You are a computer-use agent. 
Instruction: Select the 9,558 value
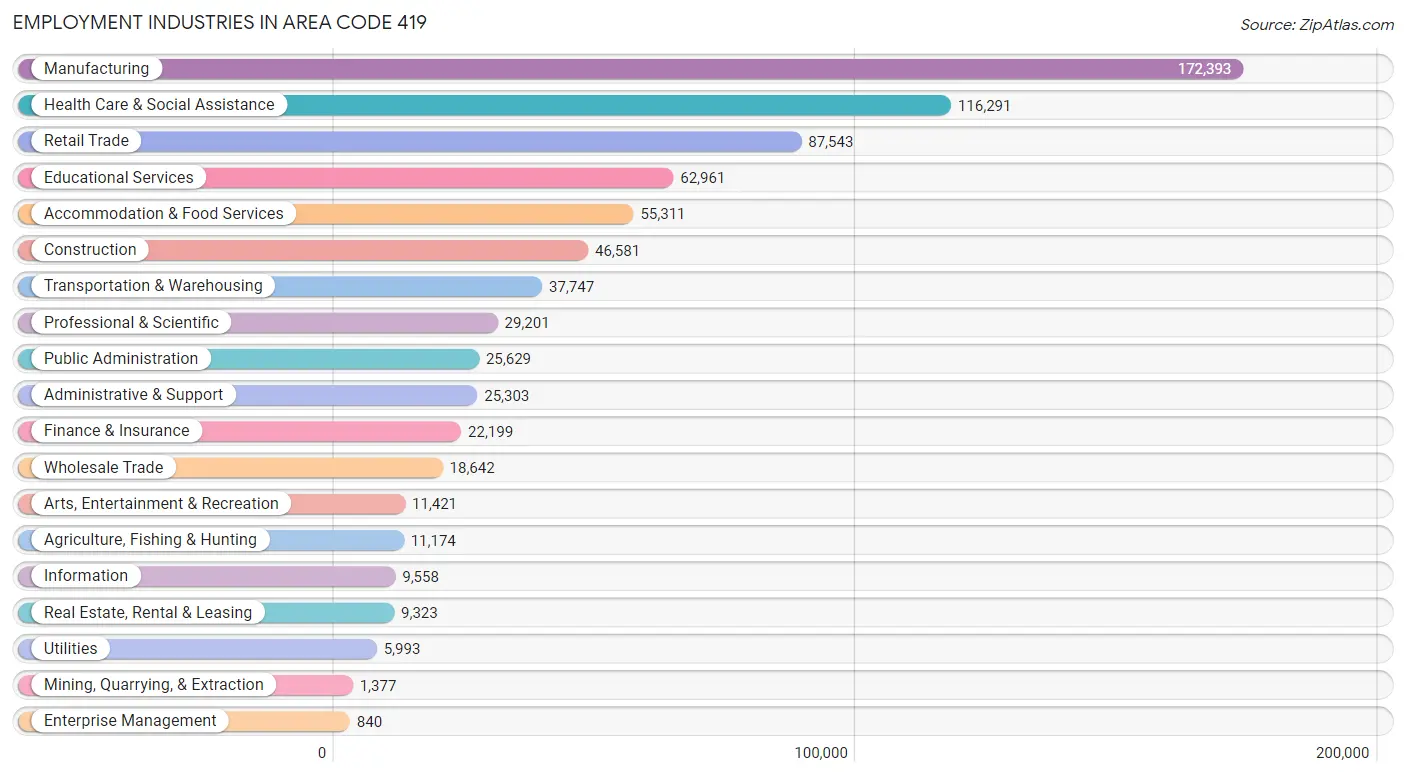click(x=421, y=576)
